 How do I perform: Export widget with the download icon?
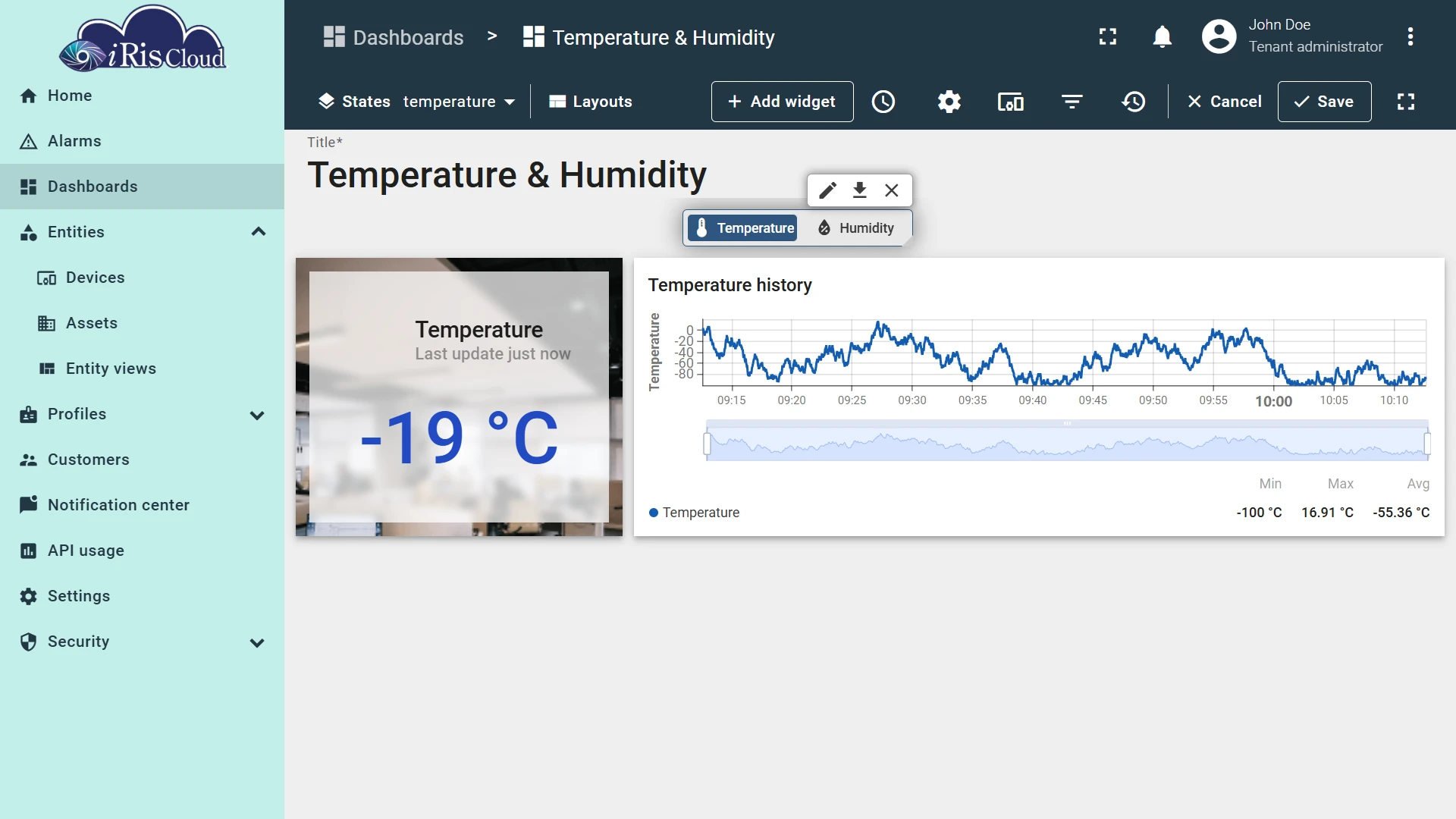point(859,190)
